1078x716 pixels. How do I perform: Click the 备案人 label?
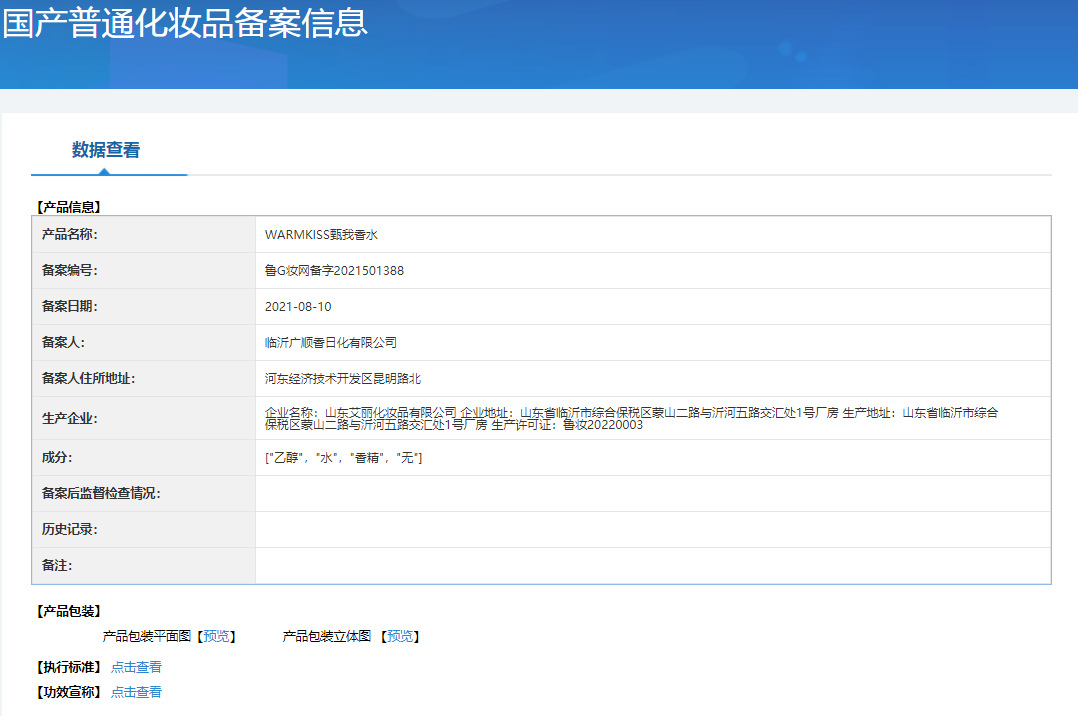pyautogui.click(x=63, y=343)
